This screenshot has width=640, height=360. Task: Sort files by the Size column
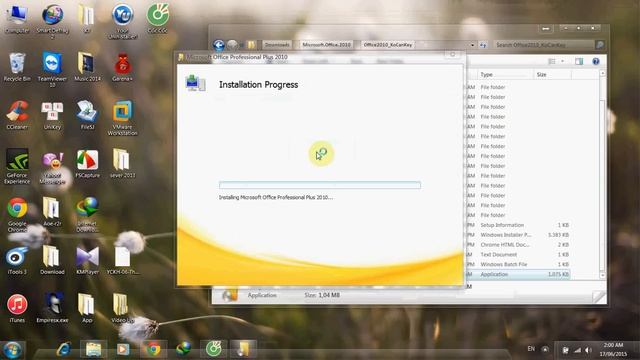552,74
